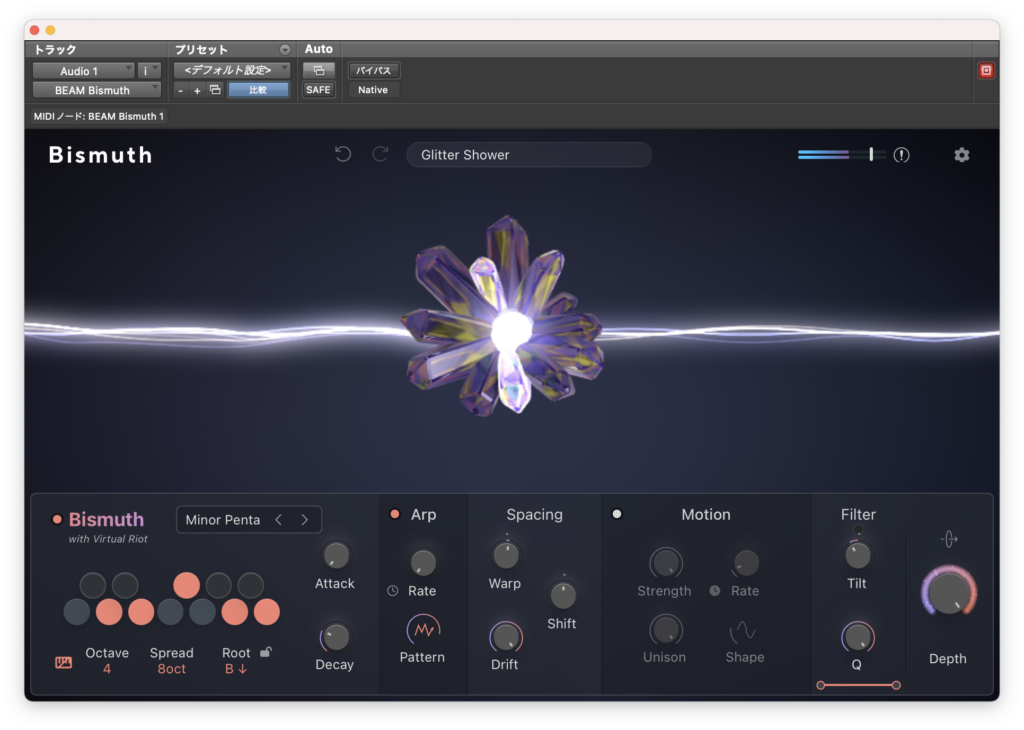The height and width of the screenshot is (730, 1024).
Task: Toggle the highlighted B note circle
Action: pyautogui.click(x=266, y=612)
